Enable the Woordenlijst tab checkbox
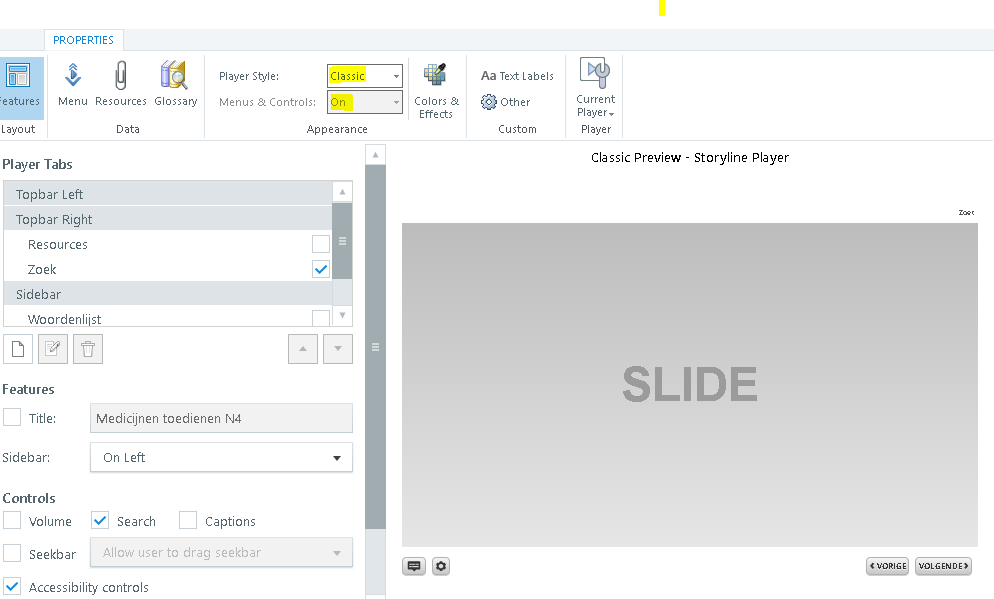This screenshot has height=599, width=994. point(321,318)
